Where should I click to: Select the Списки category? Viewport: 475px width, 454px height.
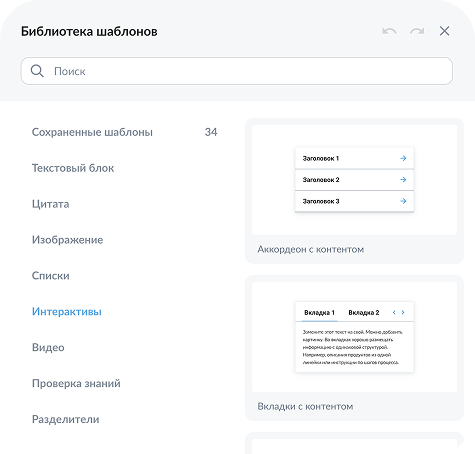click(x=51, y=276)
